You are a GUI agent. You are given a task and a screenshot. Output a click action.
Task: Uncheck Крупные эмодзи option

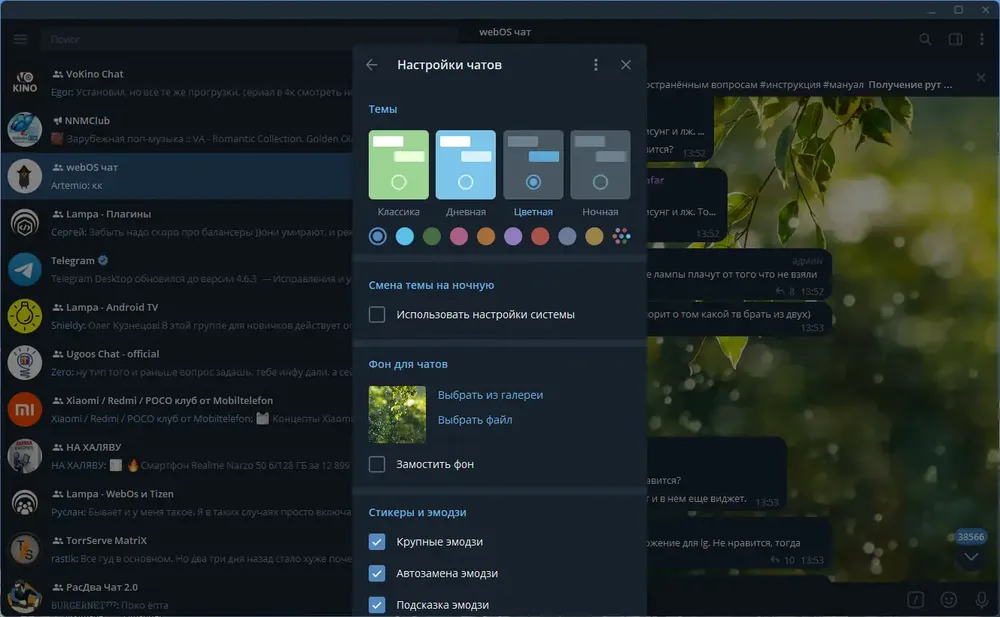pos(377,542)
